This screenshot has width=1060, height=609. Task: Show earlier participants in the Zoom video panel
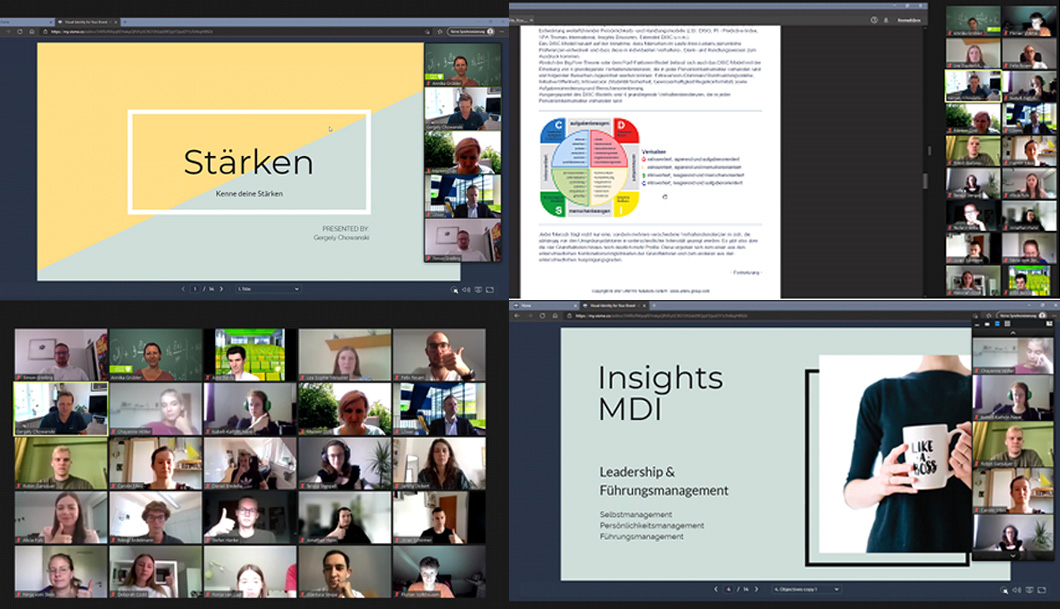click(1013, 333)
